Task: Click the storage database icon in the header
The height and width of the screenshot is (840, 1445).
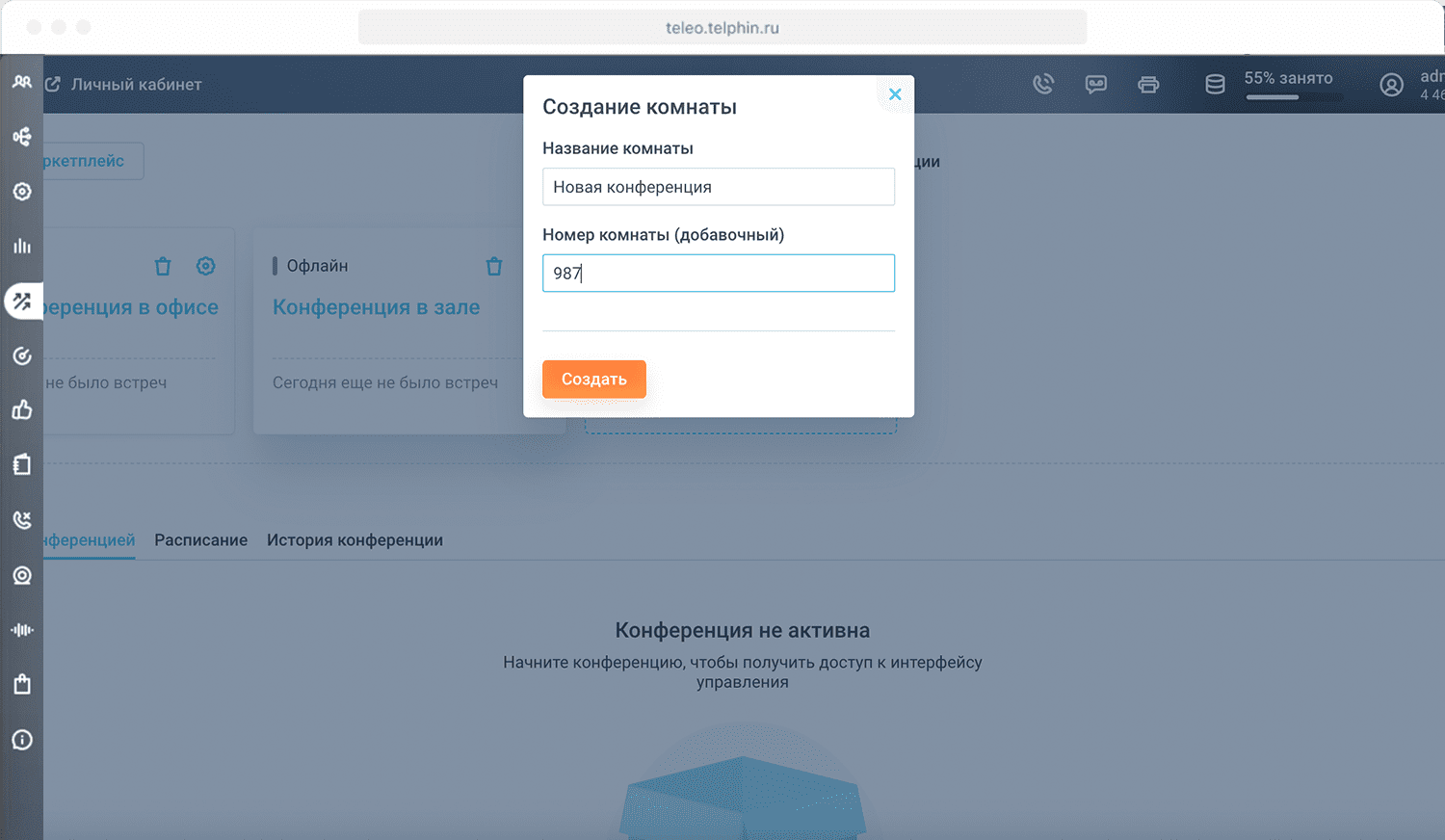Action: [1216, 85]
